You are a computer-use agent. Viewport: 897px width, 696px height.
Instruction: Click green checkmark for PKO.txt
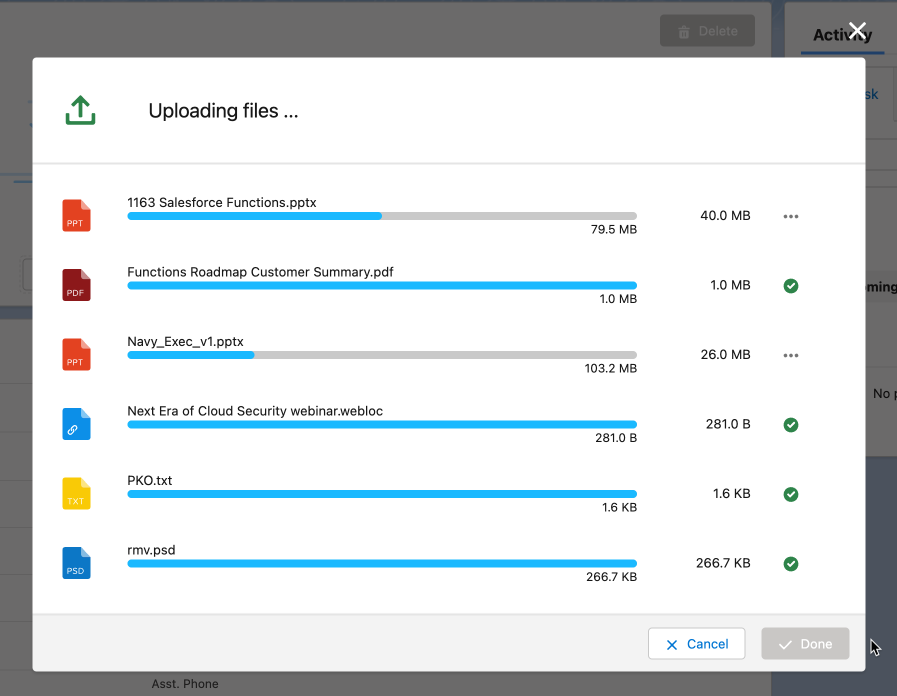point(791,494)
